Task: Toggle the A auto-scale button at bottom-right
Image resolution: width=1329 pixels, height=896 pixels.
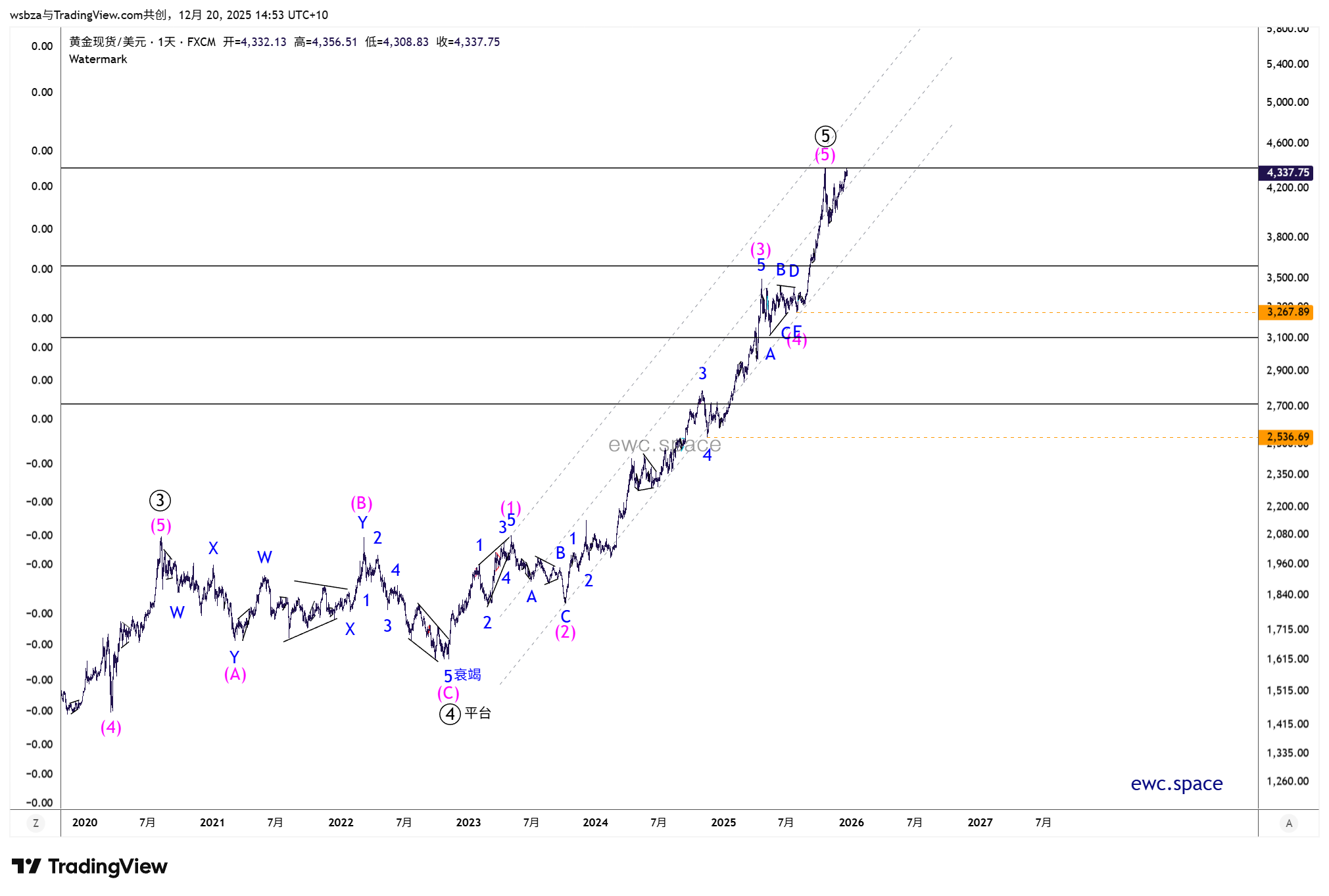Action: tap(1288, 823)
